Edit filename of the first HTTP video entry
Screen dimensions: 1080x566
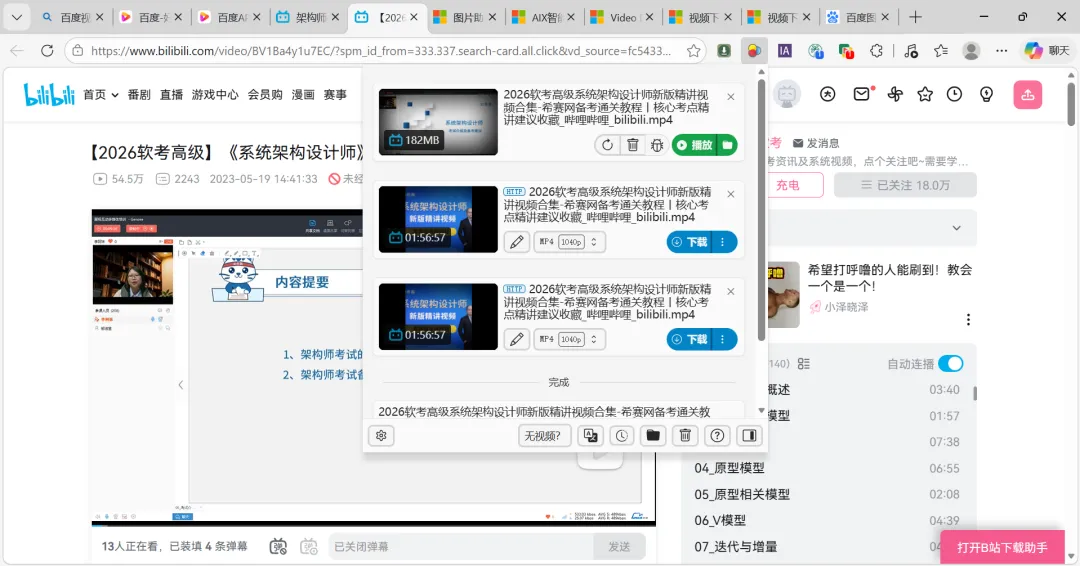click(x=517, y=242)
